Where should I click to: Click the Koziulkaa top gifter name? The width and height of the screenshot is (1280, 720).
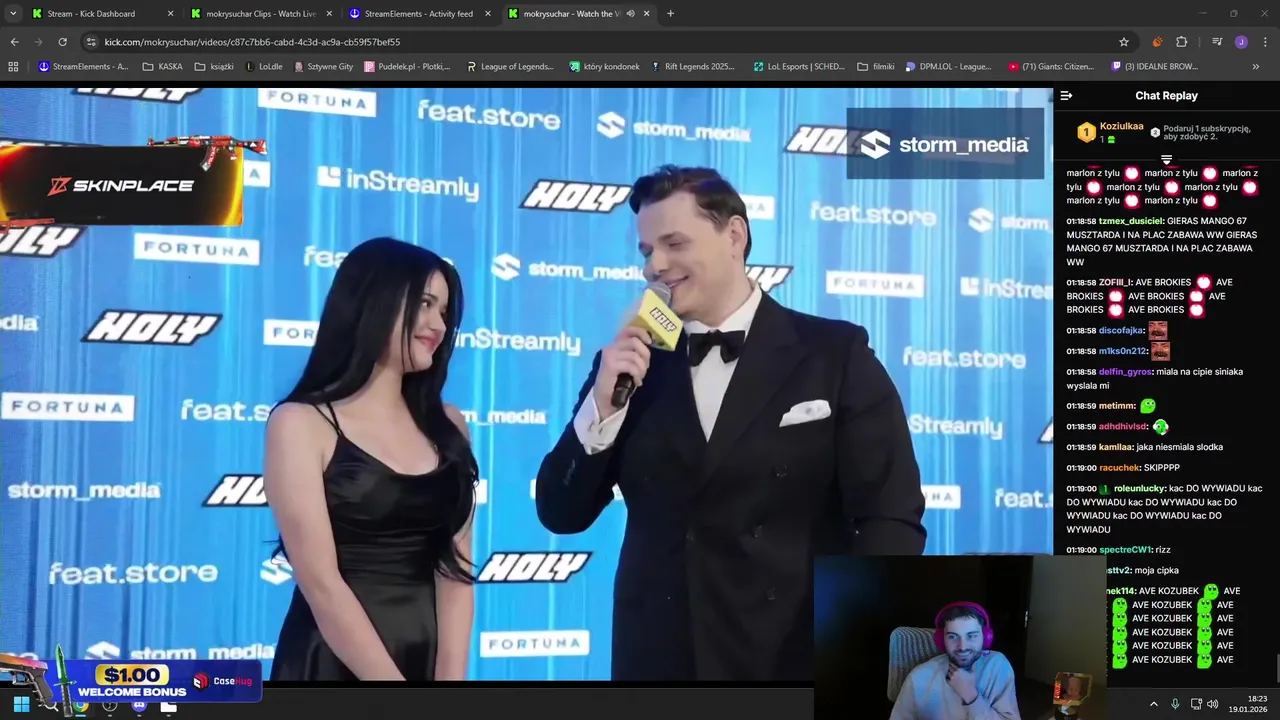tap(1121, 127)
